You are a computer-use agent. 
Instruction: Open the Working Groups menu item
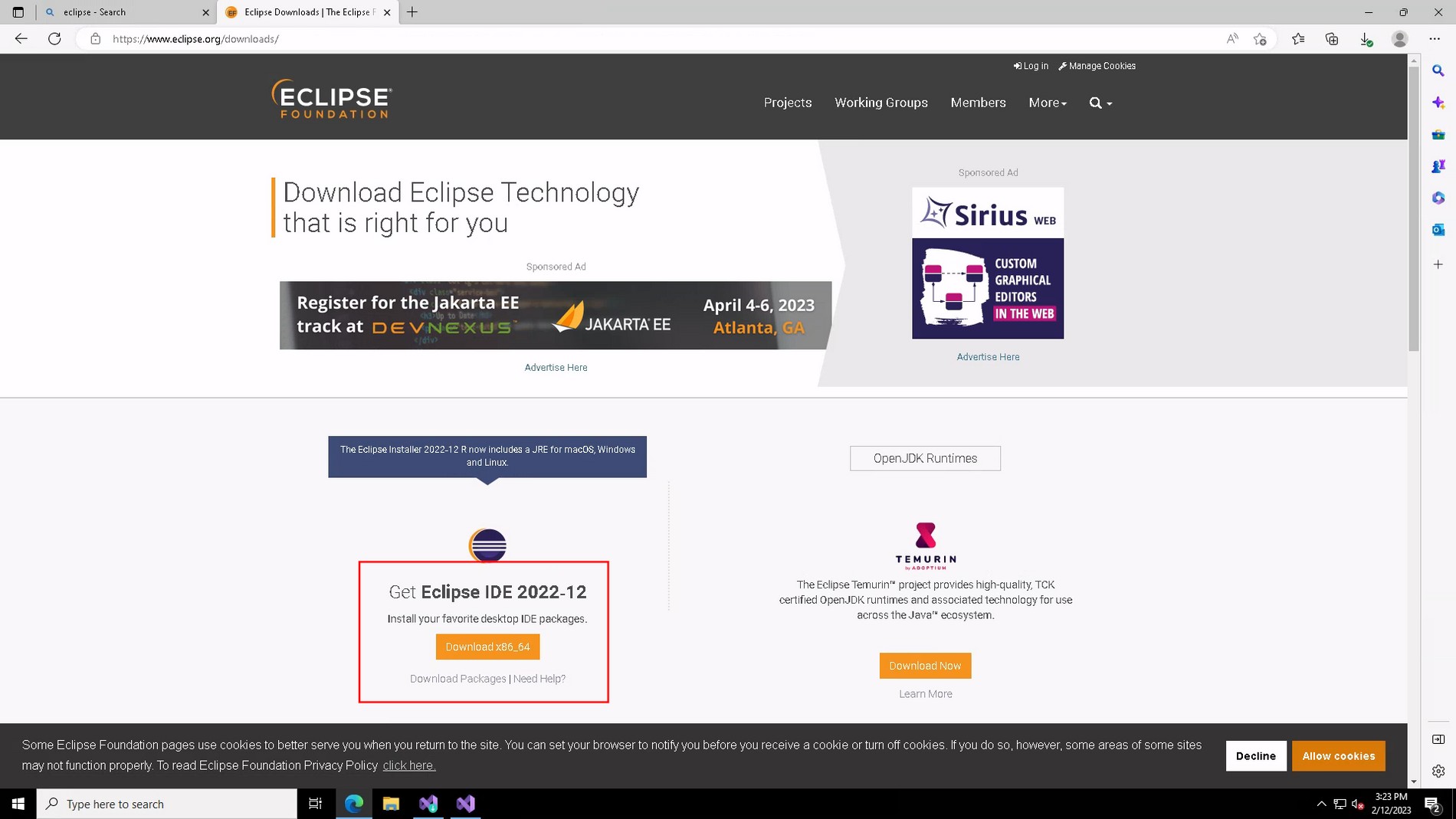(x=880, y=103)
